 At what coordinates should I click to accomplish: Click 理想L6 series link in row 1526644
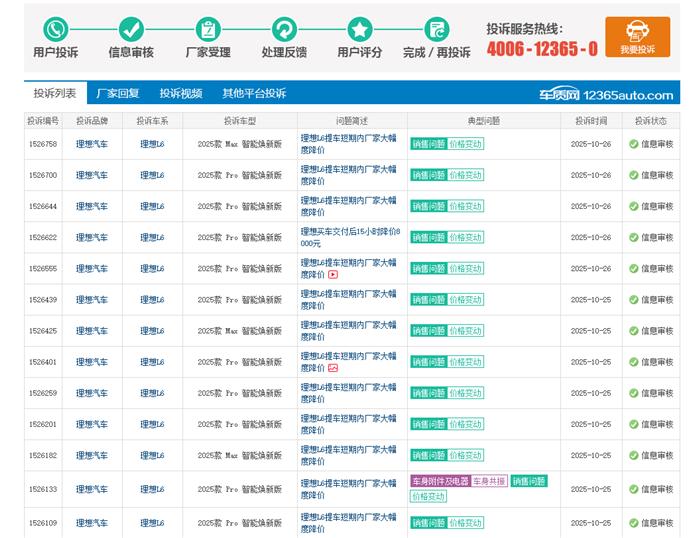tap(152, 206)
